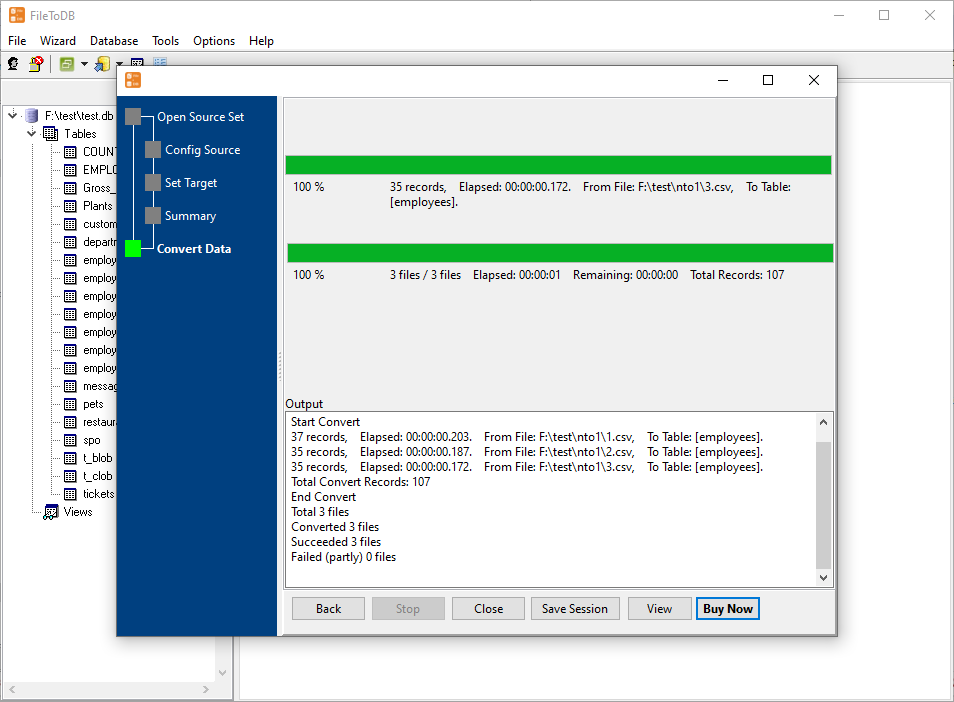
Task: Collapse the Tables tree node
Action: pos(32,134)
